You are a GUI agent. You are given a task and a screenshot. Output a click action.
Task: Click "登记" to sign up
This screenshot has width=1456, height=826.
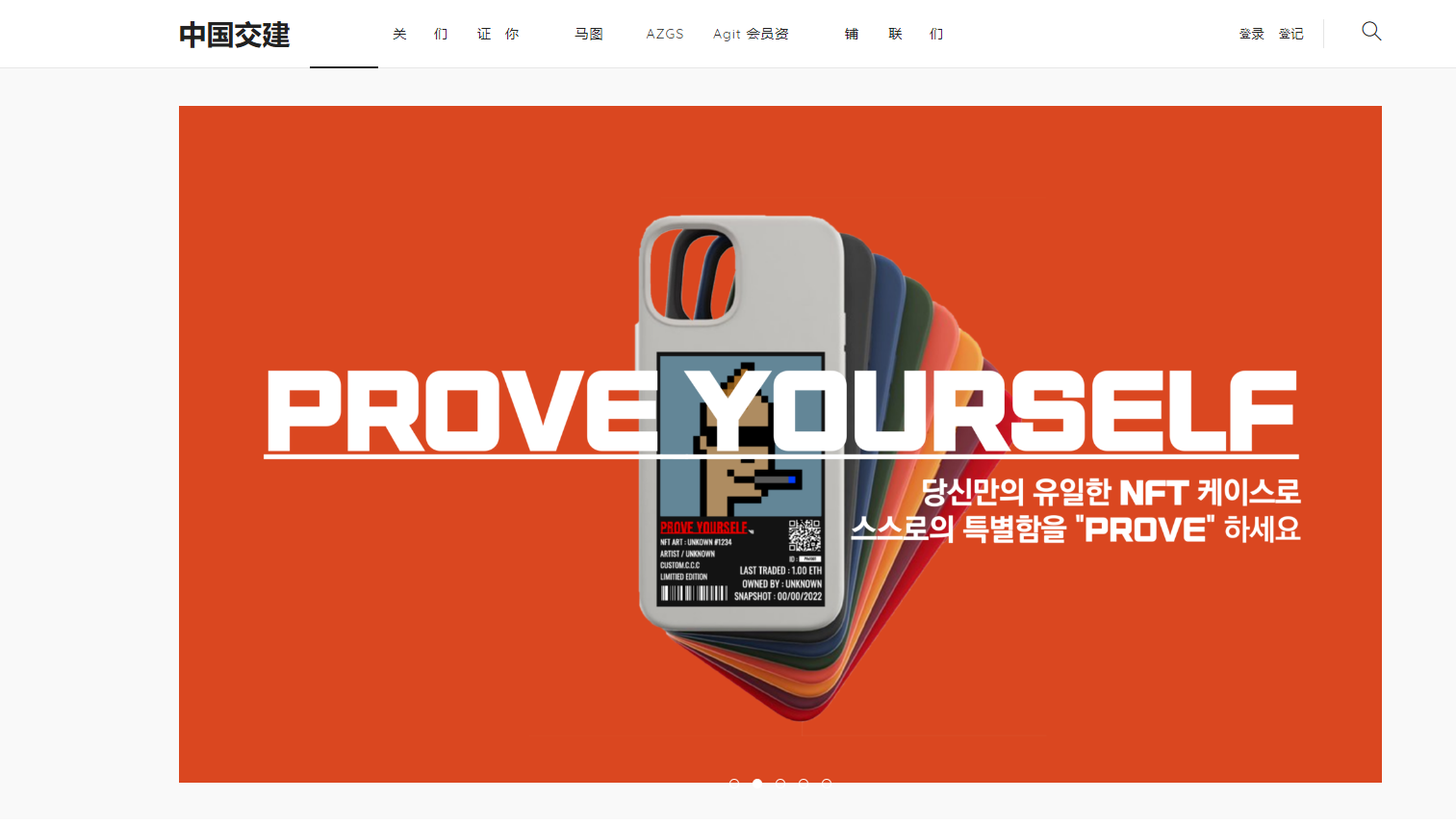(1290, 32)
